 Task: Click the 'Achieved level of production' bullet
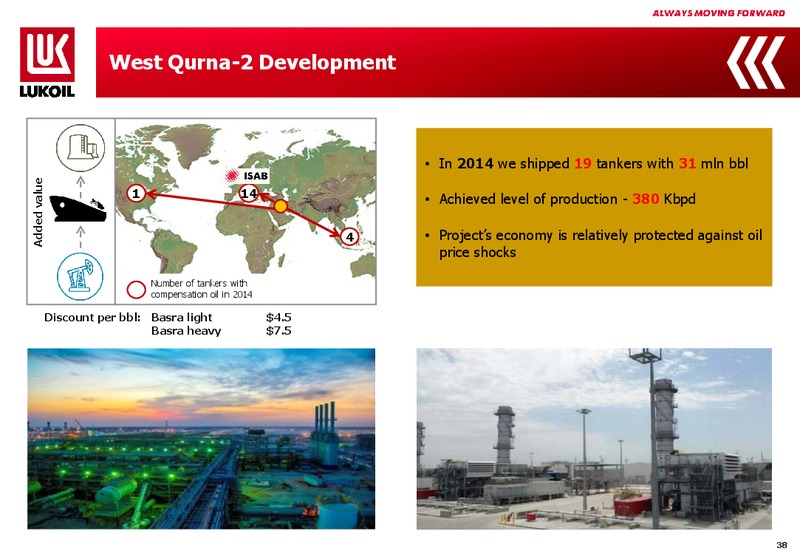[567, 199]
